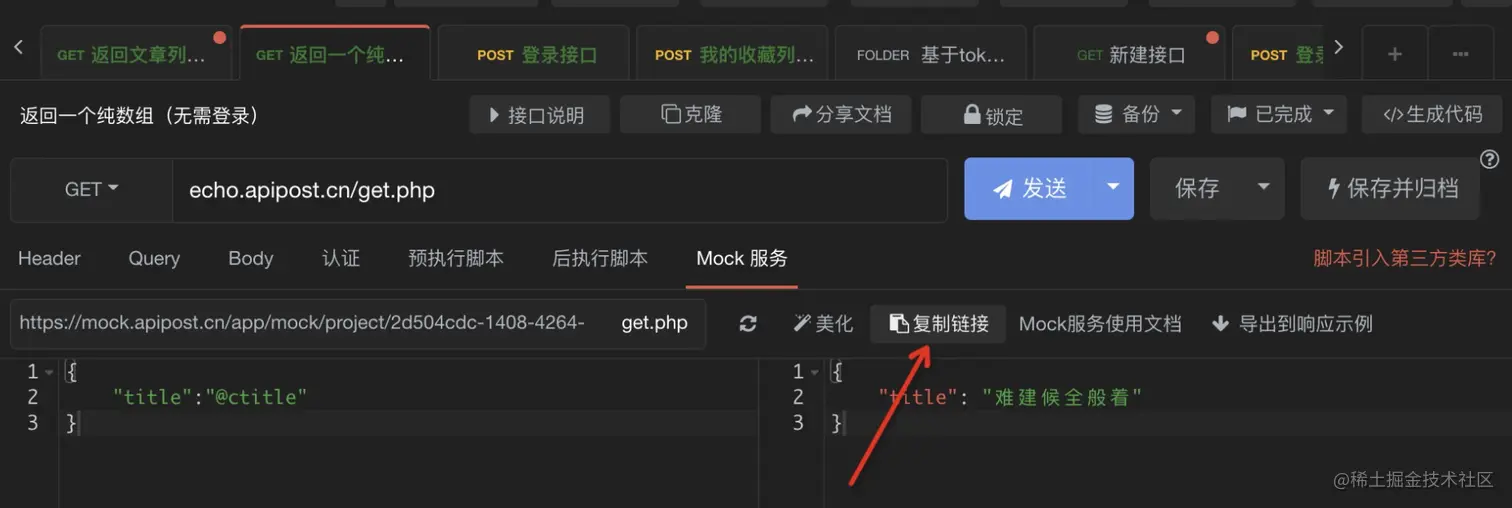Open the 备份 backup dropdown

click(1136, 114)
